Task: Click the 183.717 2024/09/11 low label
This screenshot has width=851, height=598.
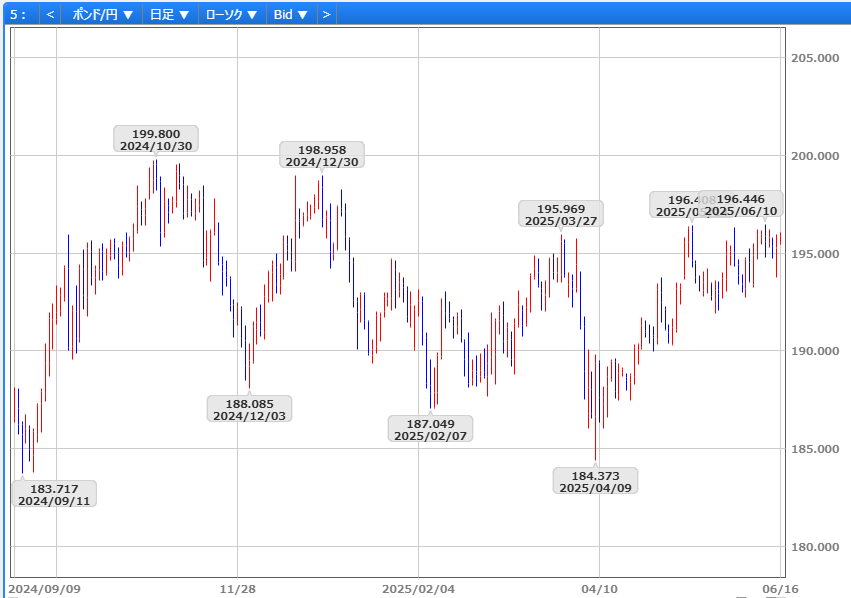Action: 54,494
